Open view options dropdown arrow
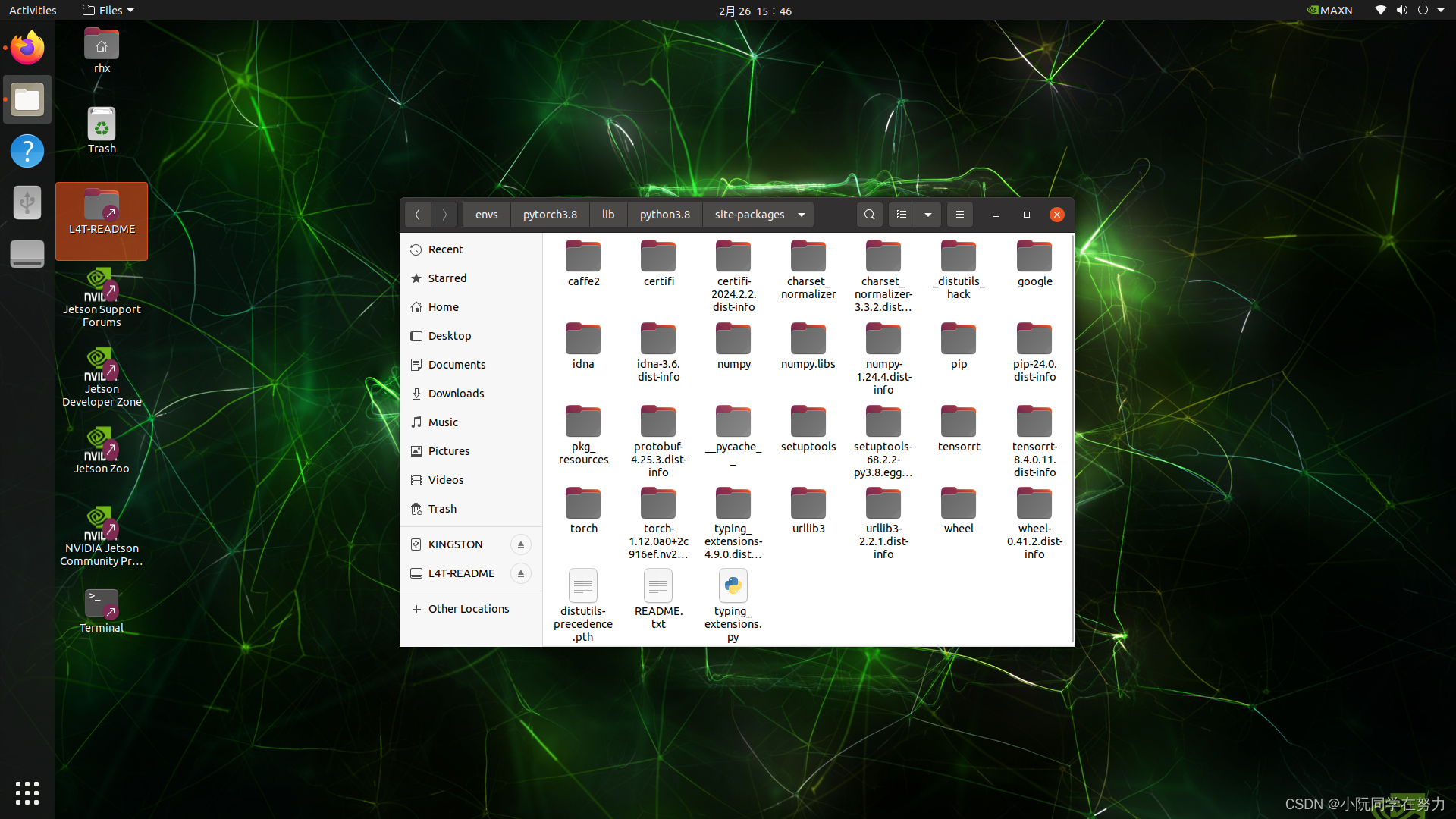This screenshot has height=819, width=1456. coord(928,215)
